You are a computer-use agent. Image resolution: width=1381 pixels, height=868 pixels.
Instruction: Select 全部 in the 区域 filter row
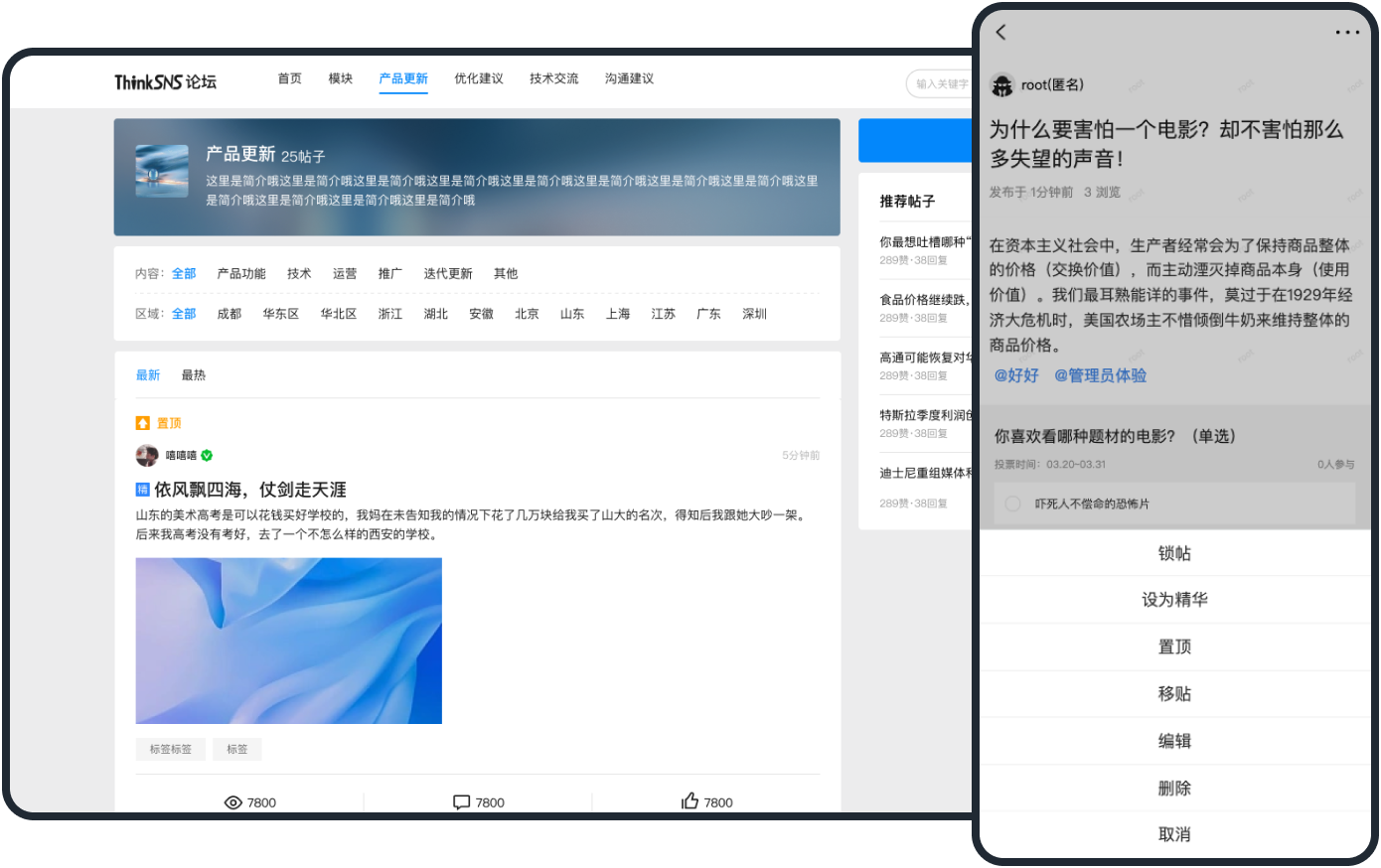tap(184, 314)
